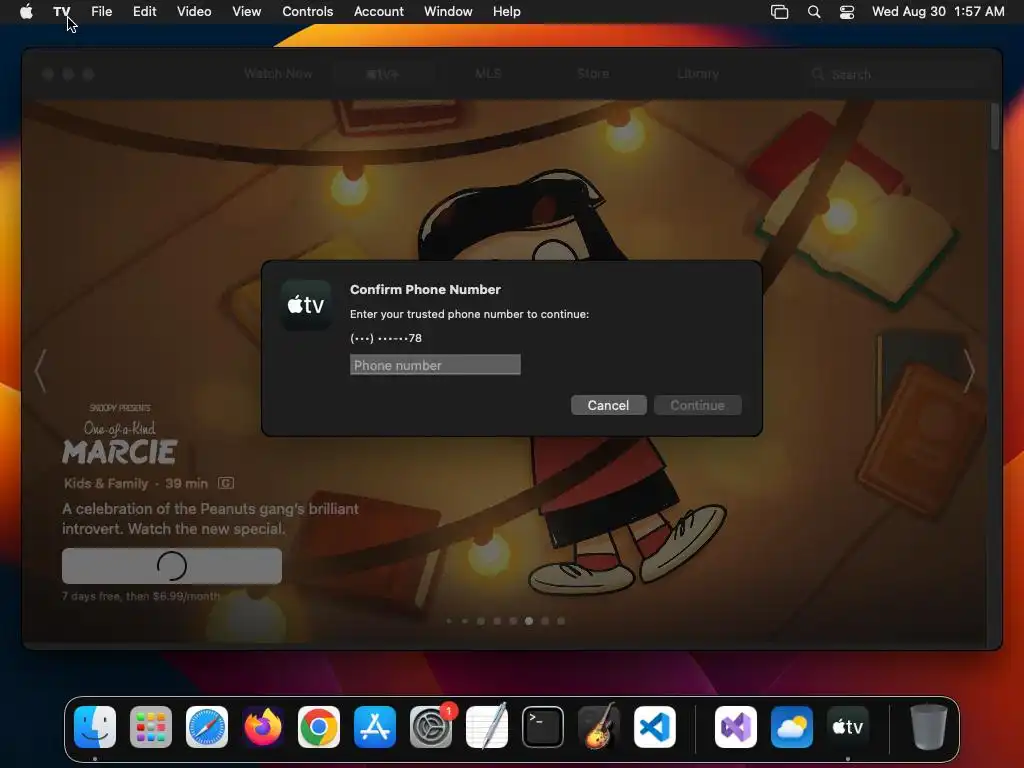The height and width of the screenshot is (768, 1024).
Task: Open Finder from the Dock
Action: [95, 727]
